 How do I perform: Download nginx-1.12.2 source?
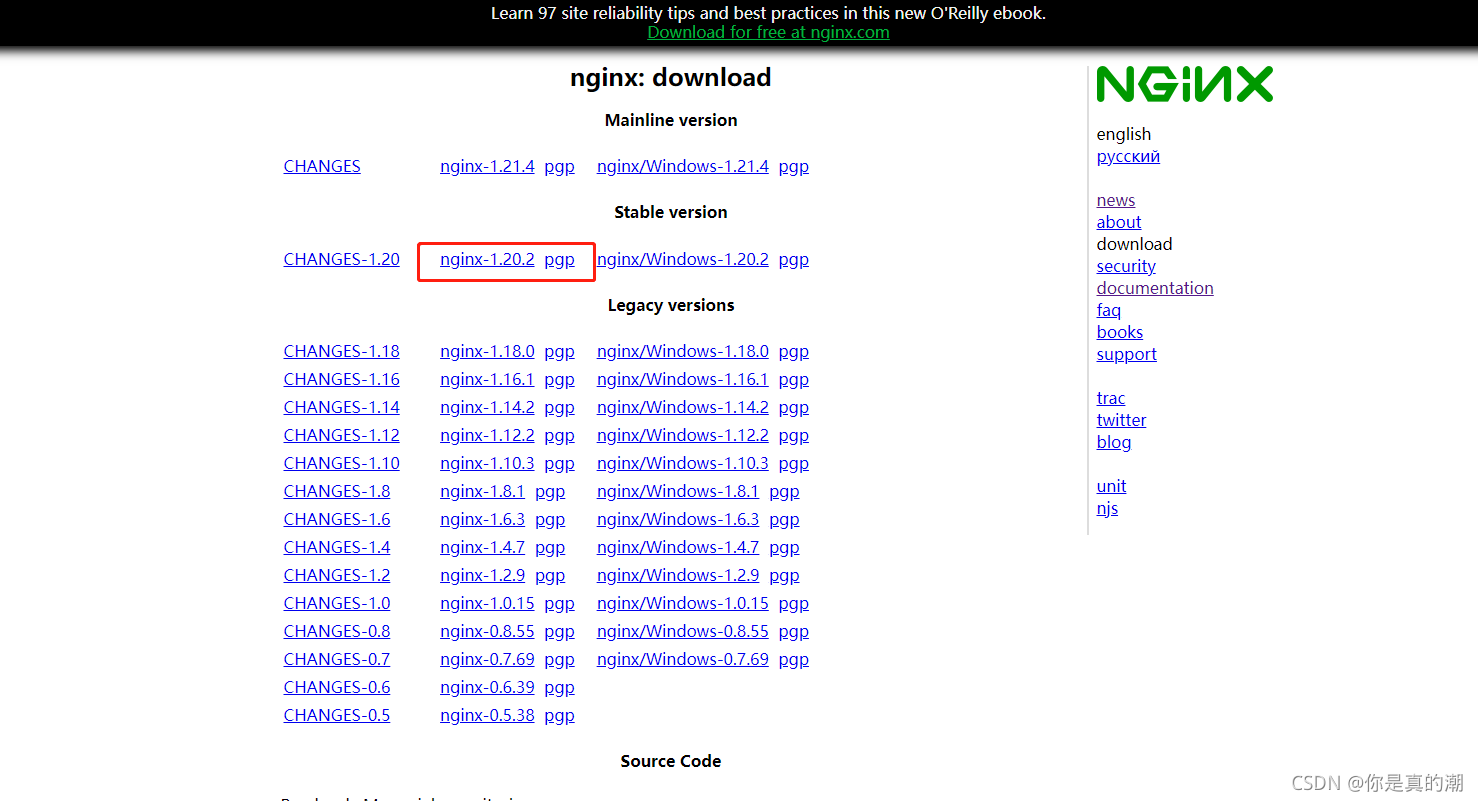pos(487,435)
